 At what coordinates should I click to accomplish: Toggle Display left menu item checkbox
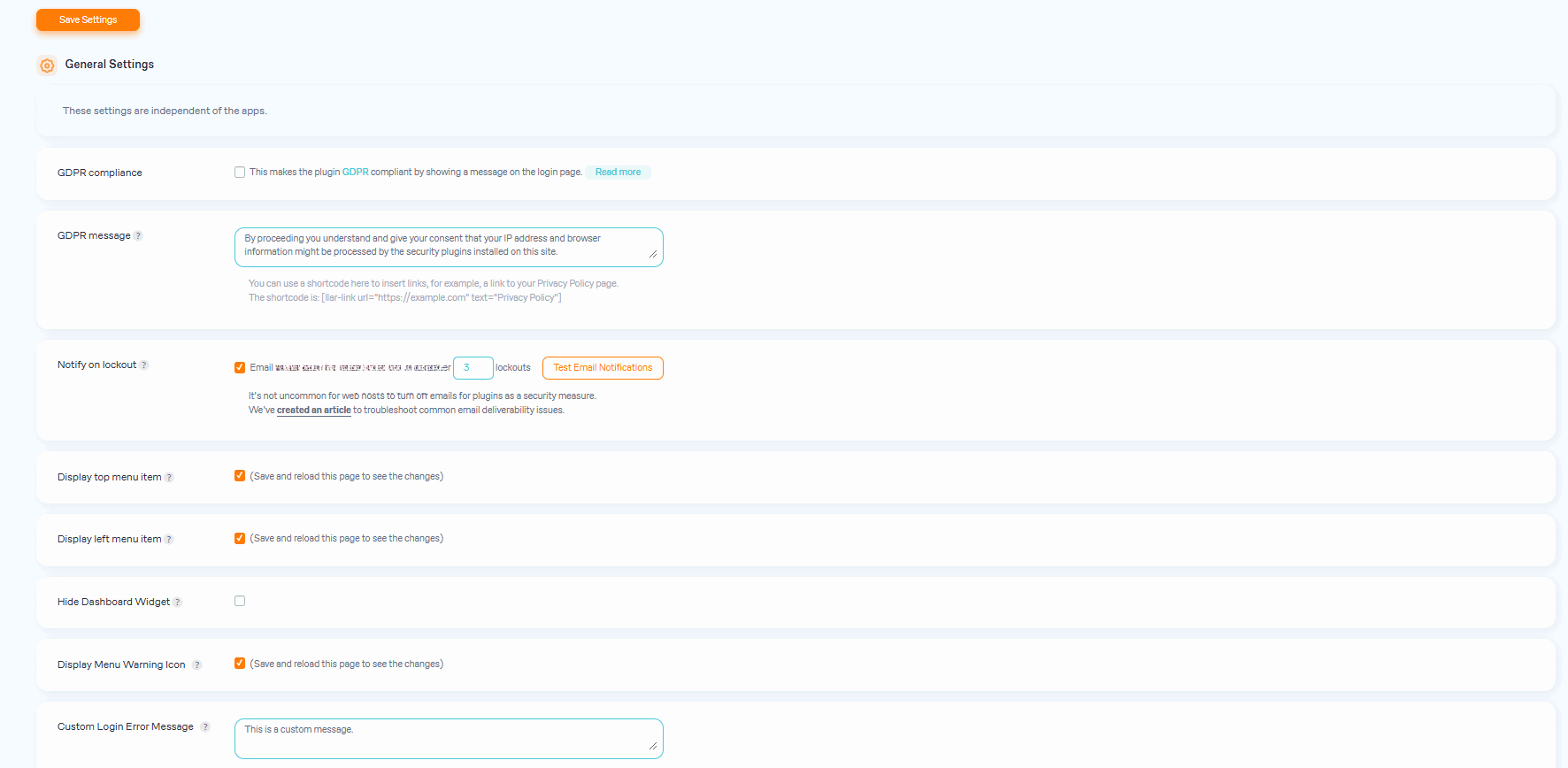240,538
